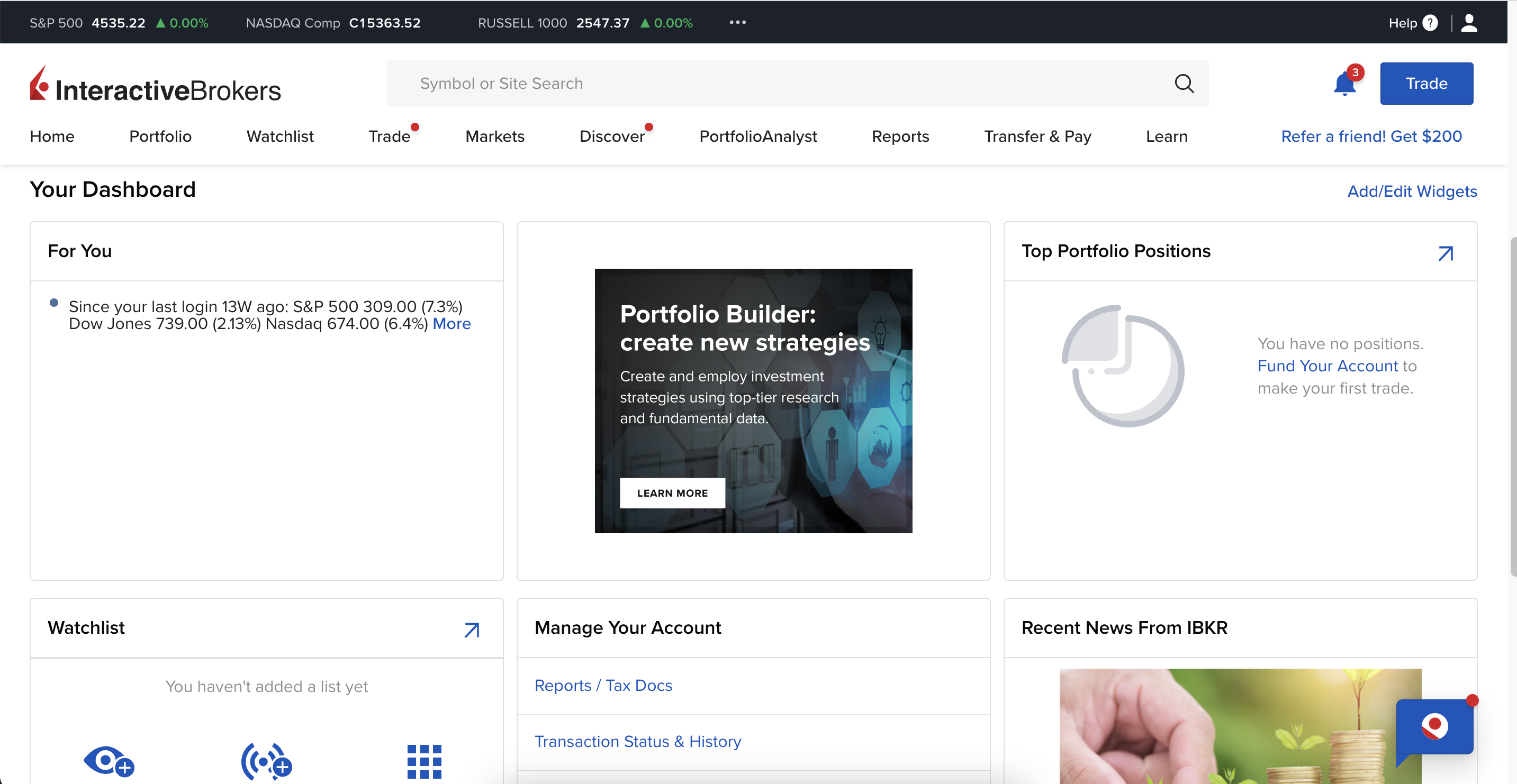Click the eye-plus add watchlist icon
This screenshot has height=784, width=1517.
(109, 762)
